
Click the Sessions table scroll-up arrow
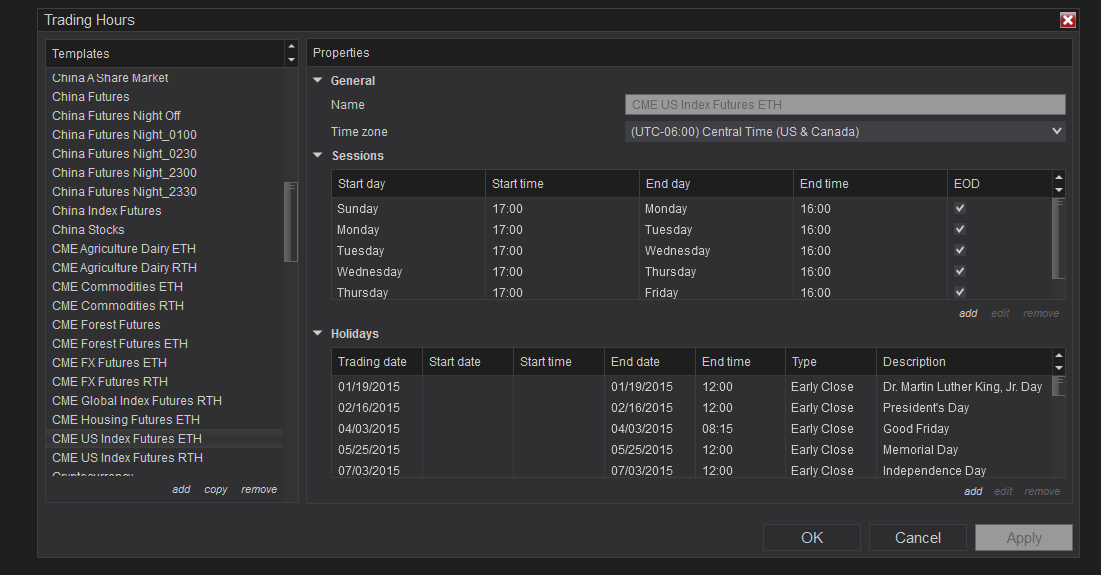[x=1059, y=178]
